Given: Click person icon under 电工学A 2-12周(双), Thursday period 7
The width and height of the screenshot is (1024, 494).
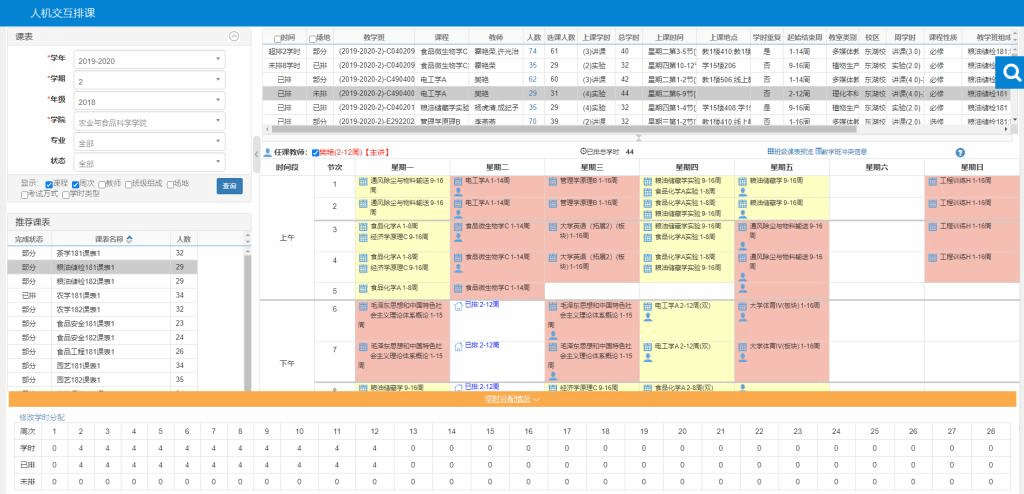Looking at the screenshot, I should click(x=648, y=357).
